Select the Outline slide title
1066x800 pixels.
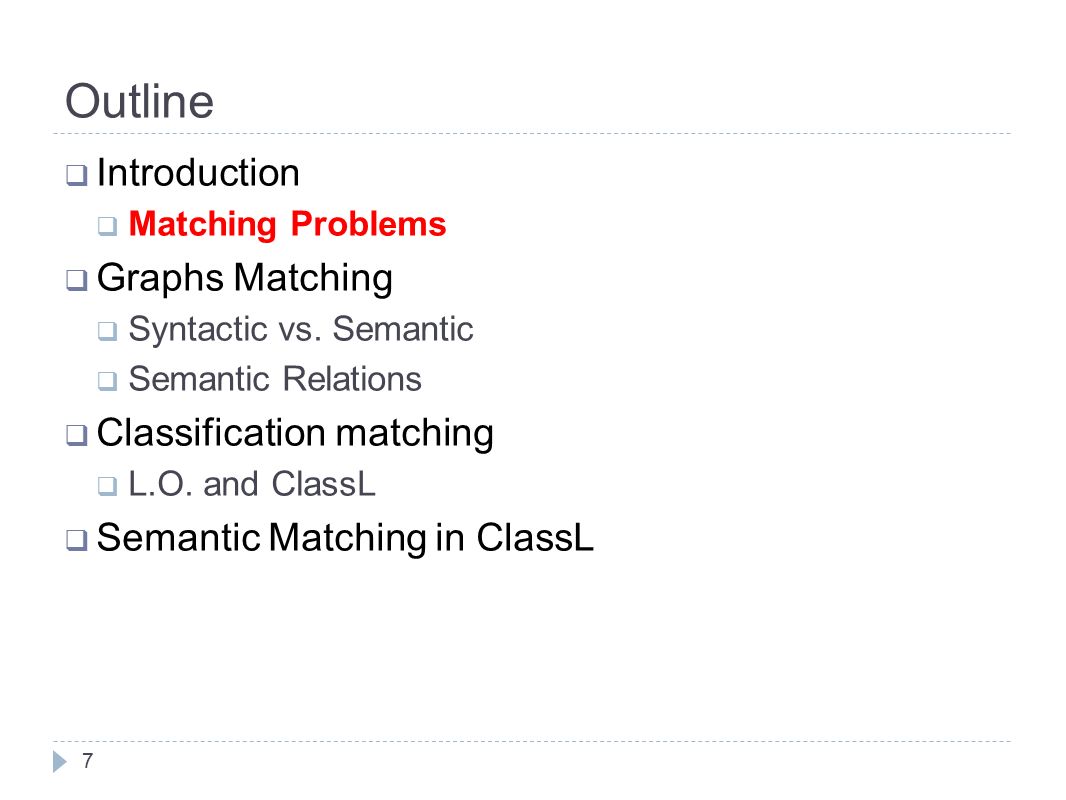point(139,101)
